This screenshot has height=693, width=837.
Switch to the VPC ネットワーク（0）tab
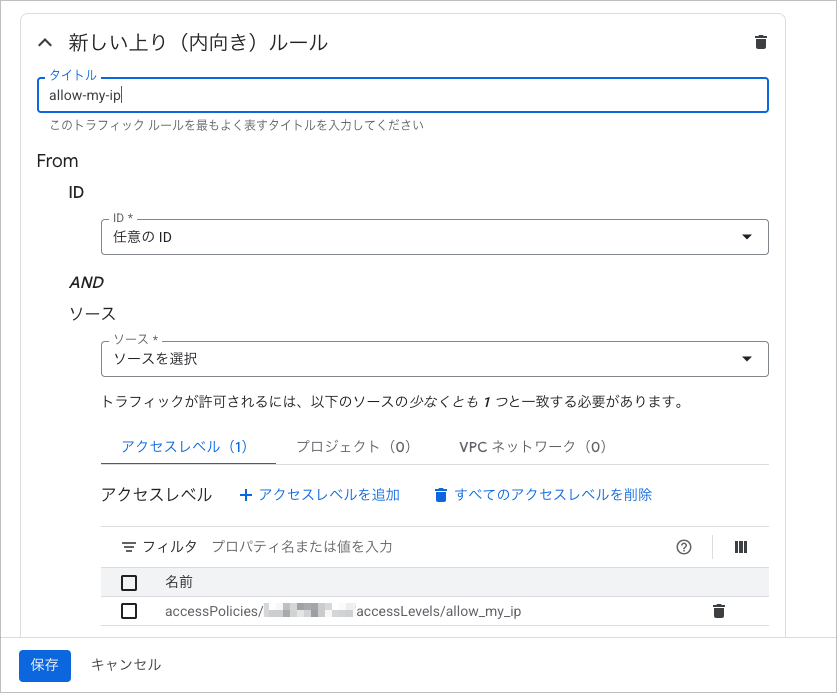[x=533, y=447]
